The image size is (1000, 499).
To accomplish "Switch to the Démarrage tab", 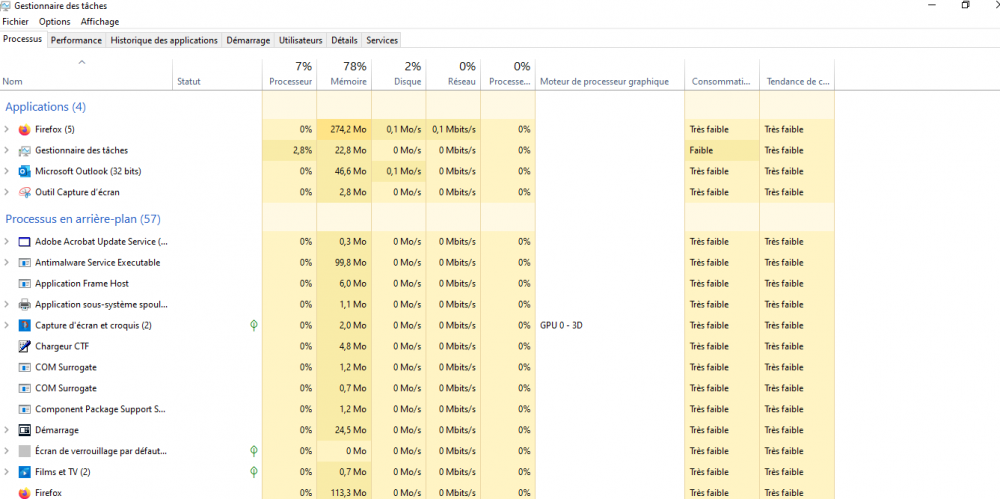I will pos(248,40).
